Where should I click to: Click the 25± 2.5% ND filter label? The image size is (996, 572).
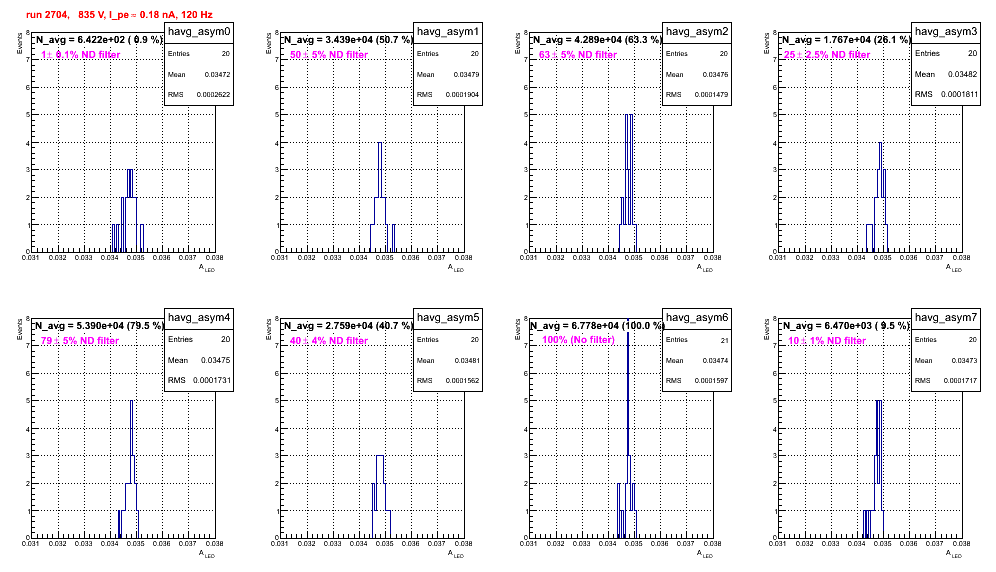point(827,55)
